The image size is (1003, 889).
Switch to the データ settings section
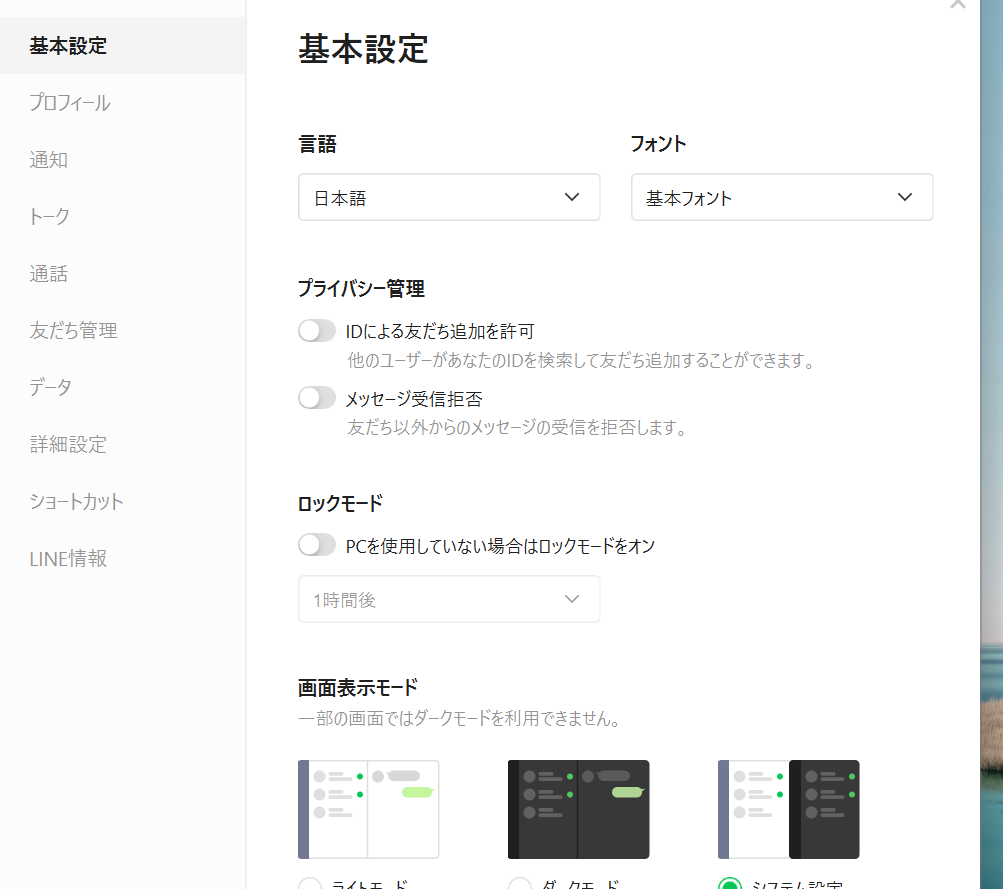51,388
